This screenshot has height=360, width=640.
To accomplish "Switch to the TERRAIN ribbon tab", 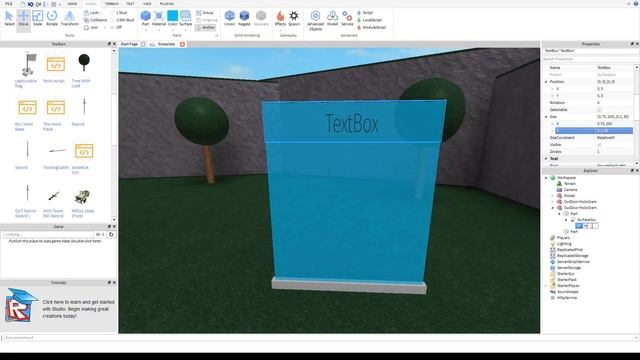I will [111, 4].
